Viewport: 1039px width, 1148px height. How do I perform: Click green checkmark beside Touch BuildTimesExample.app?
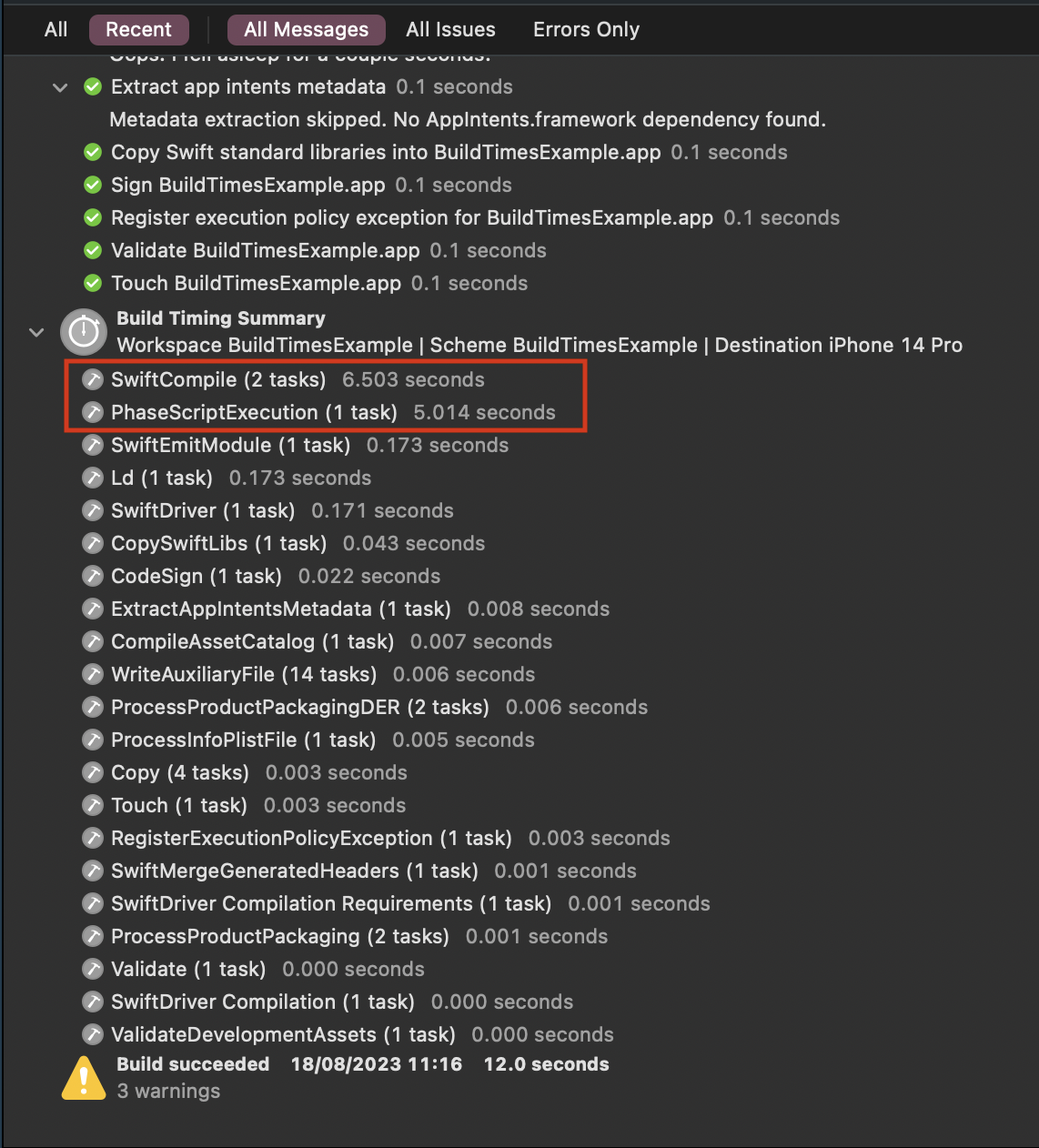pos(93,284)
